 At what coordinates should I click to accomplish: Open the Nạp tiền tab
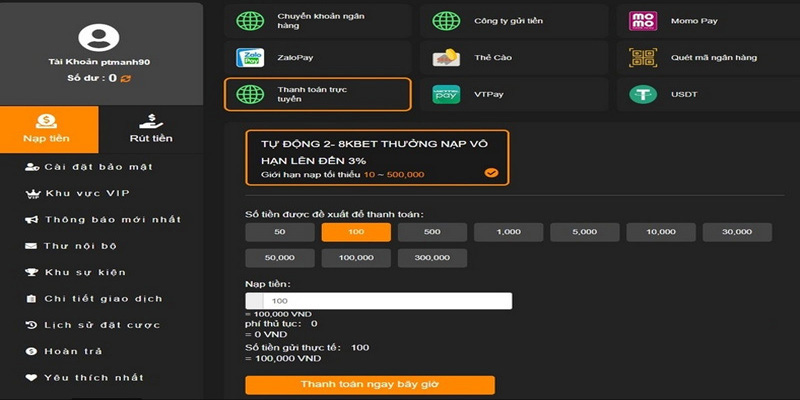click(x=49, y=128)
